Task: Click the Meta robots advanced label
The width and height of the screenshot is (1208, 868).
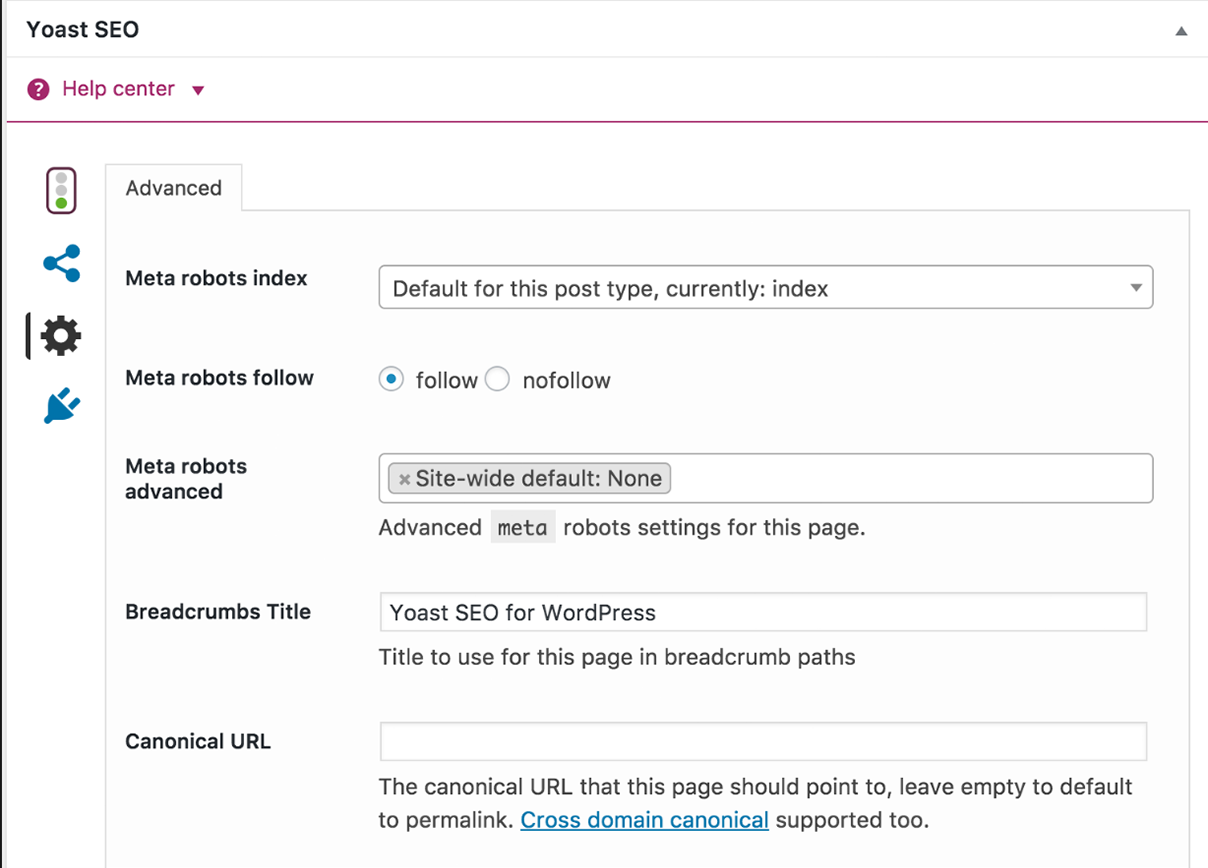Action: 186,479
